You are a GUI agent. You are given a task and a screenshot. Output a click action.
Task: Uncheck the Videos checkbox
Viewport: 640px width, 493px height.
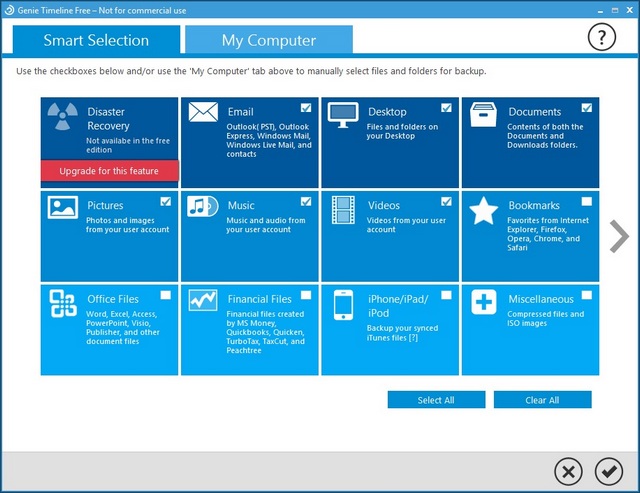446,201
